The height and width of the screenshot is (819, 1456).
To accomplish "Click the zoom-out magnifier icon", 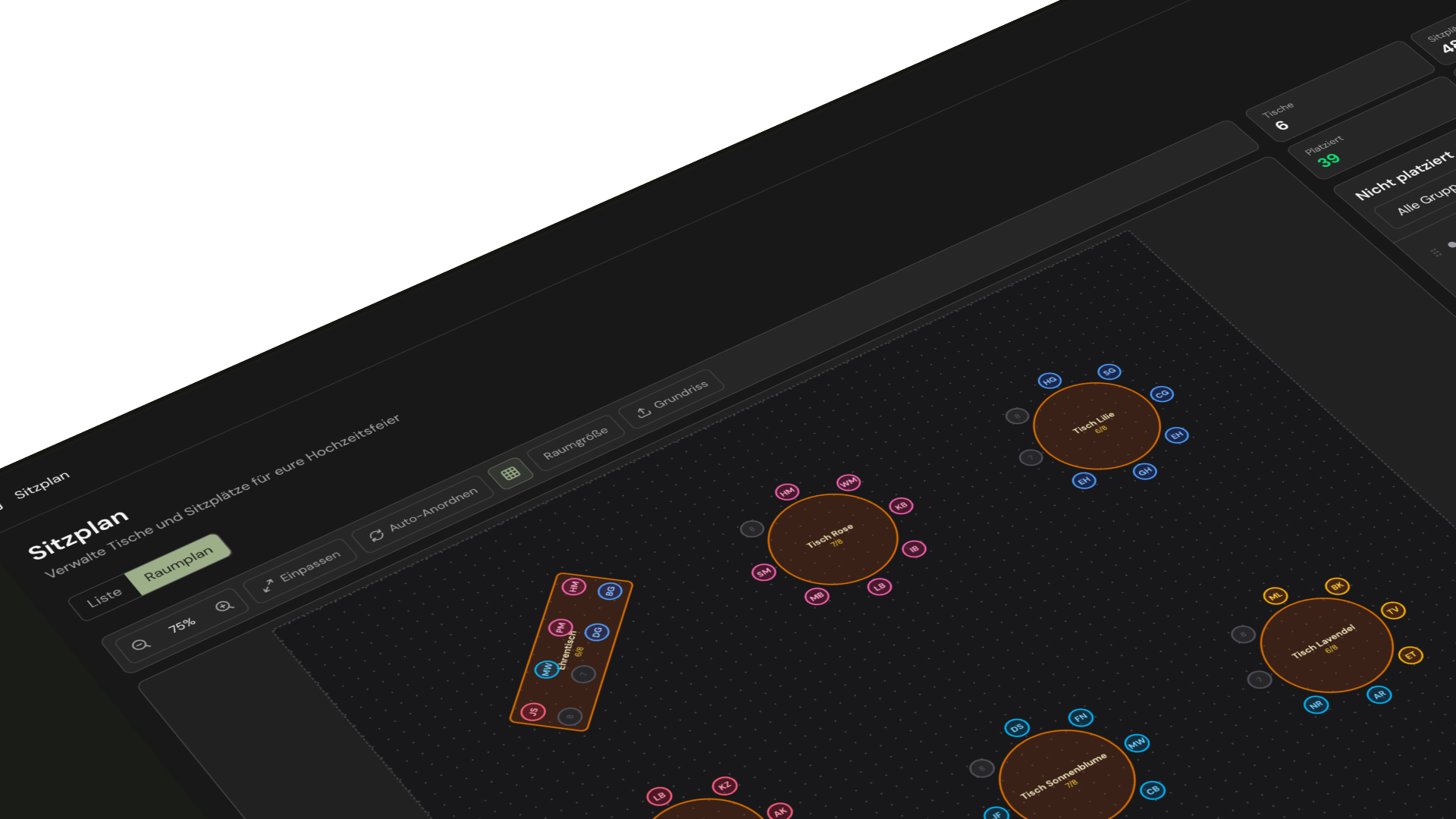I will [x=142, y=643].
